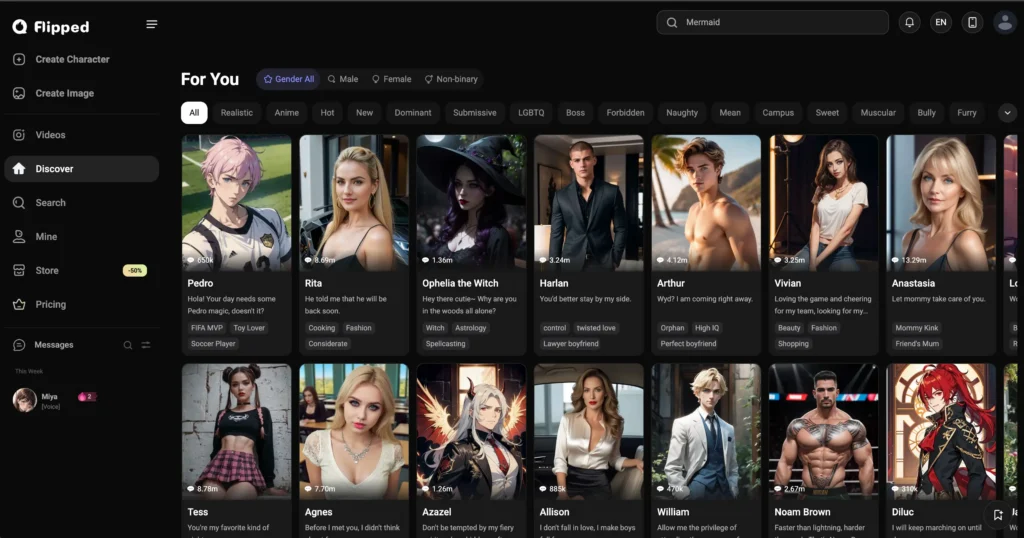
Task: Click the FIFA MVP tag on Pedro
Action: [207, 328]
